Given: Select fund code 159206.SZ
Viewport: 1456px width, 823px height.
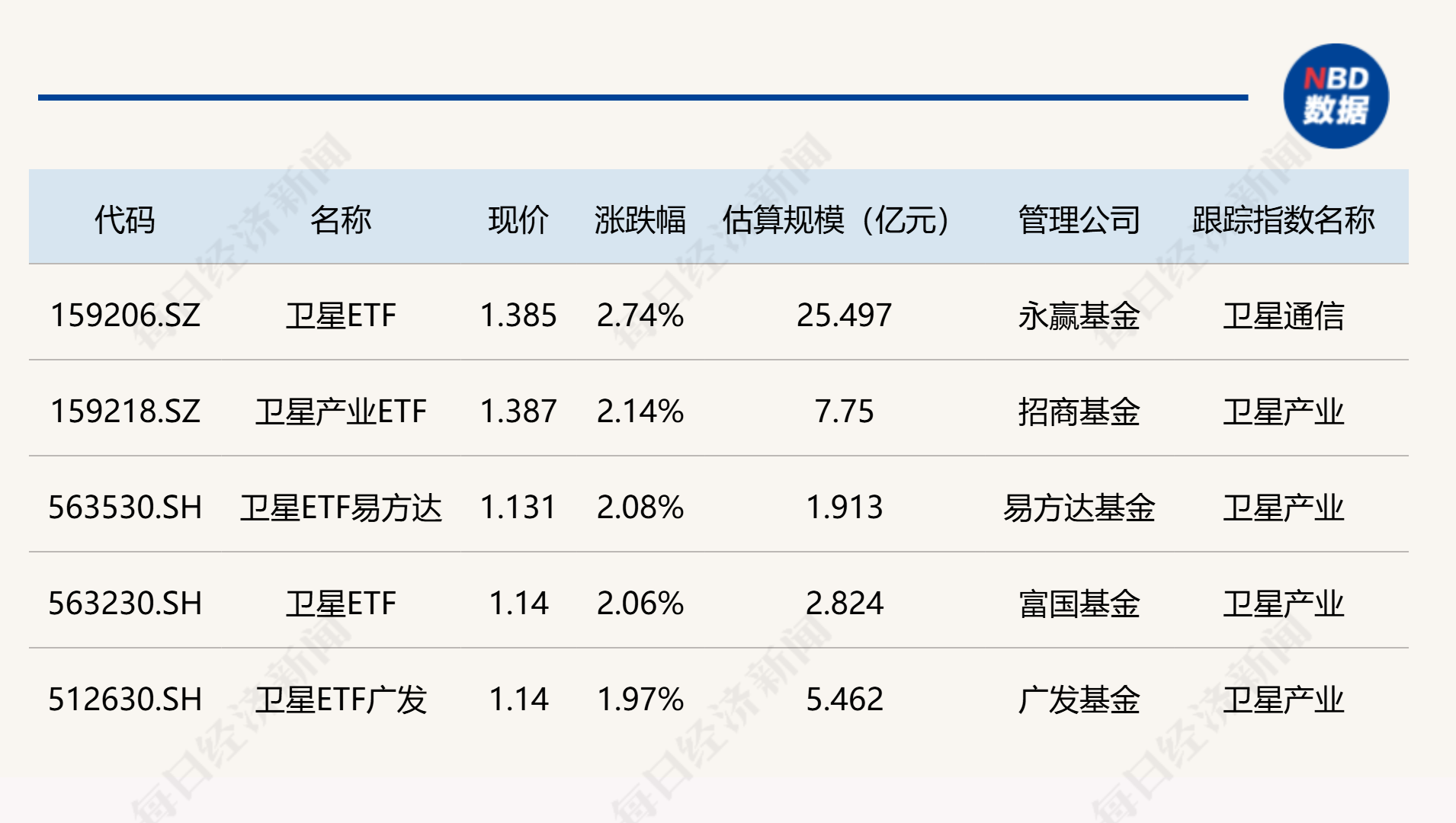Looking at the screenshot, I should pos(125,315).
